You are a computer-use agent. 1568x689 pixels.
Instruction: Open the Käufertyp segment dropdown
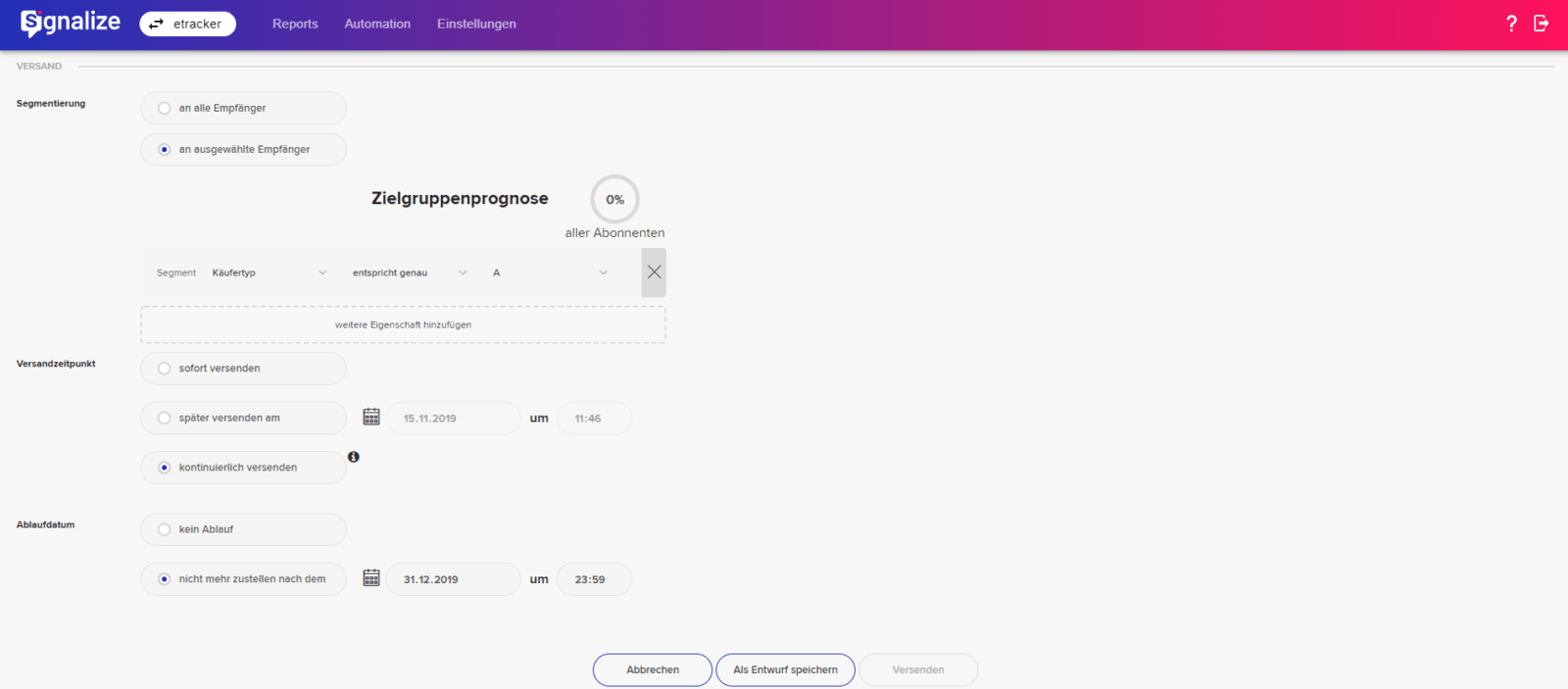[269, 272]
